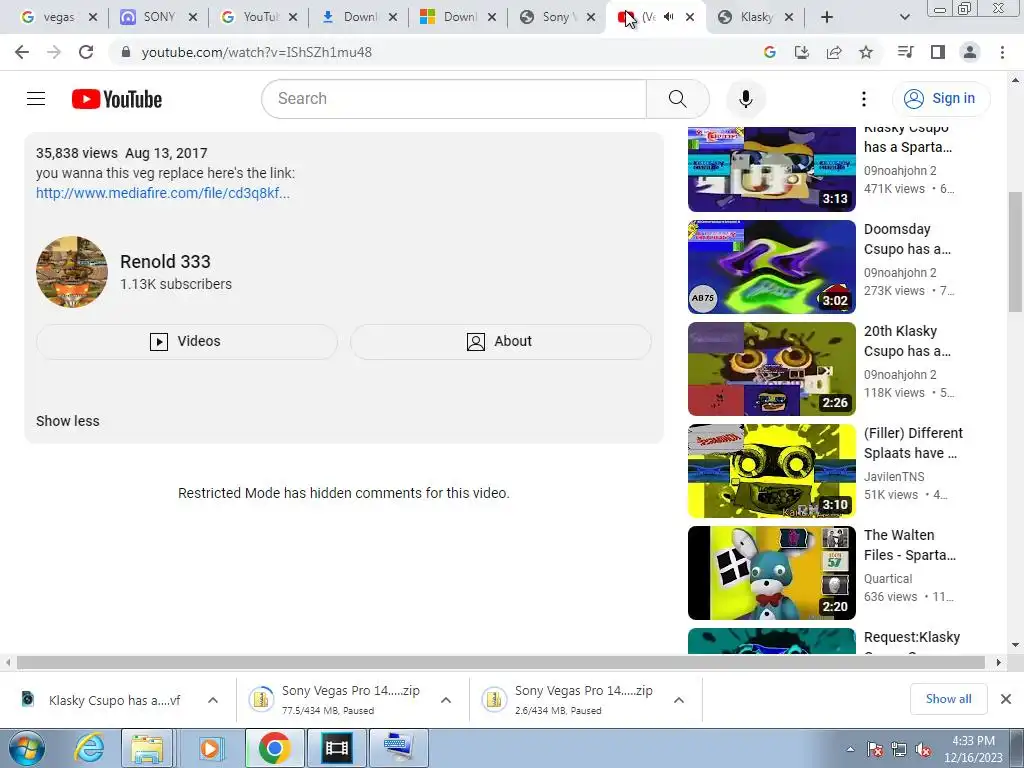The image size is (1024, 768).
Task: Open film strip app in taskbar
Action: 336,748
